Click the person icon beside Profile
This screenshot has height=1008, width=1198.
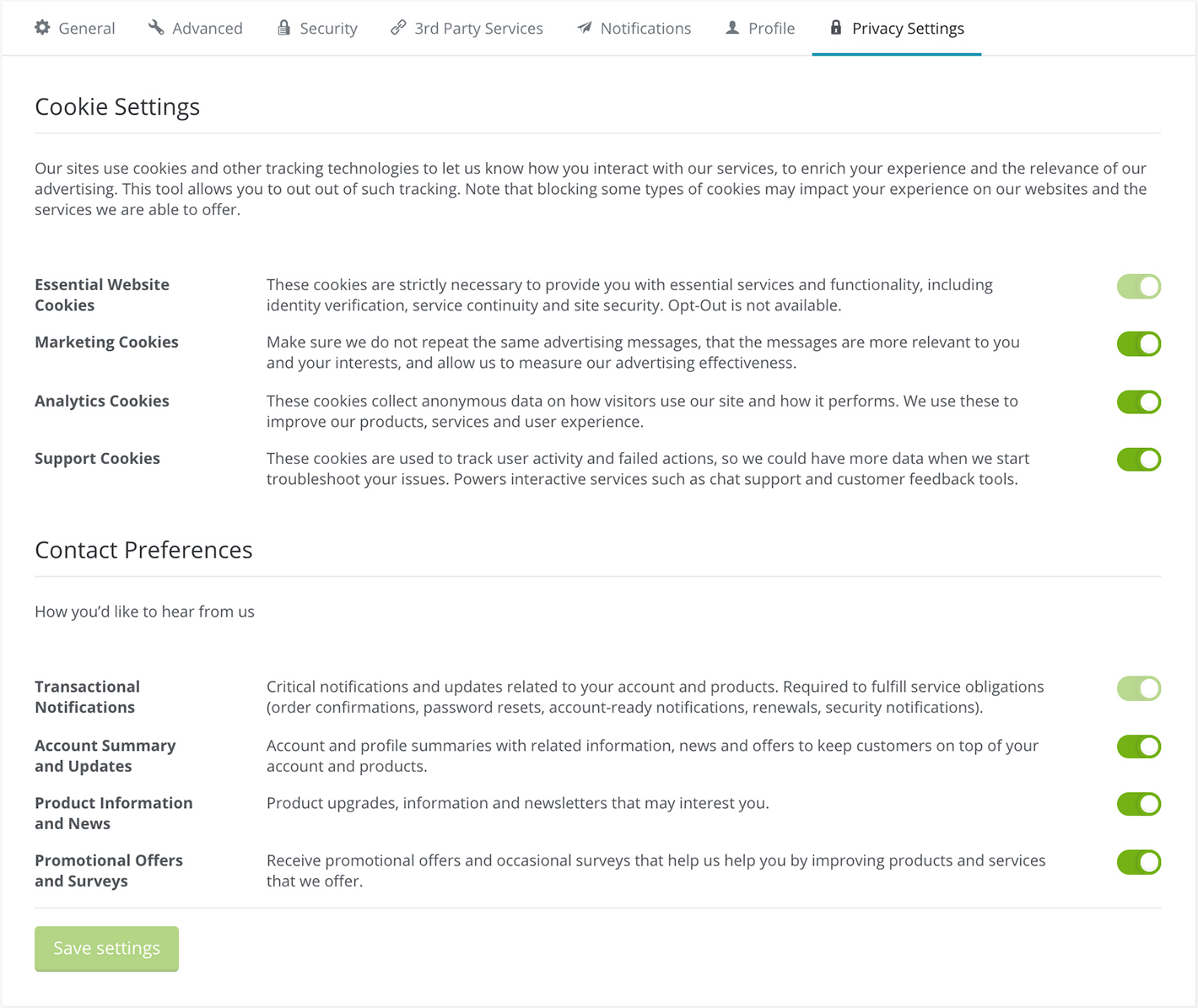tap(732, 28)
